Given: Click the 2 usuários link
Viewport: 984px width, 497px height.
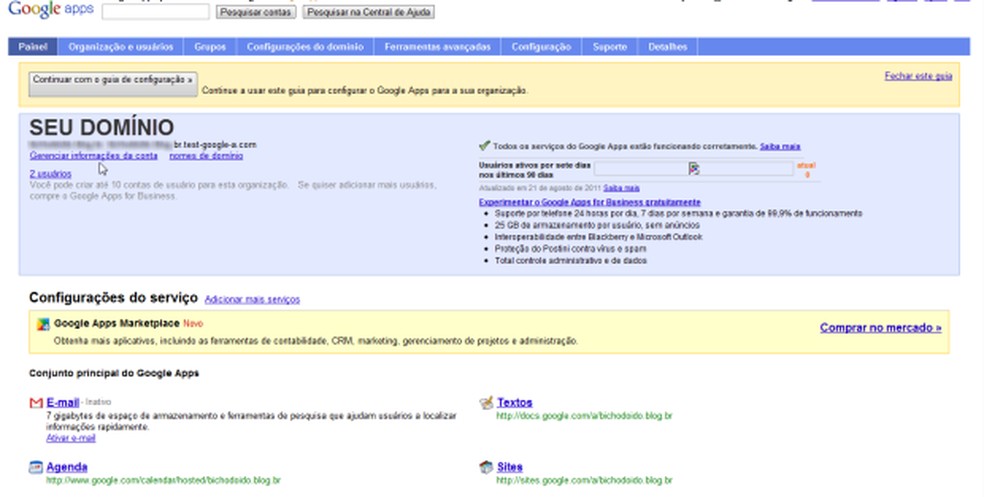Looking at the screenshot, I should 50,174.
